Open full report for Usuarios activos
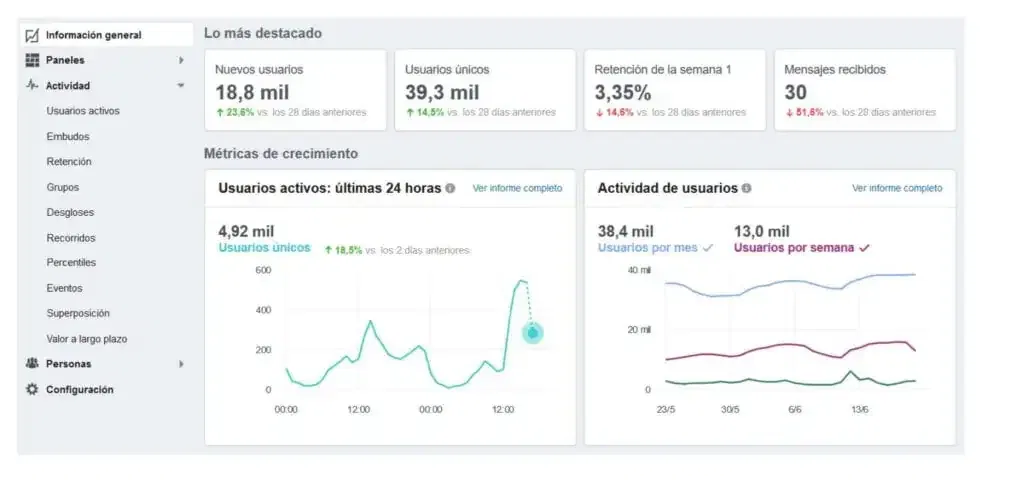The width and height of the screenshot is (1024, 488). click(x=517, y=188)
